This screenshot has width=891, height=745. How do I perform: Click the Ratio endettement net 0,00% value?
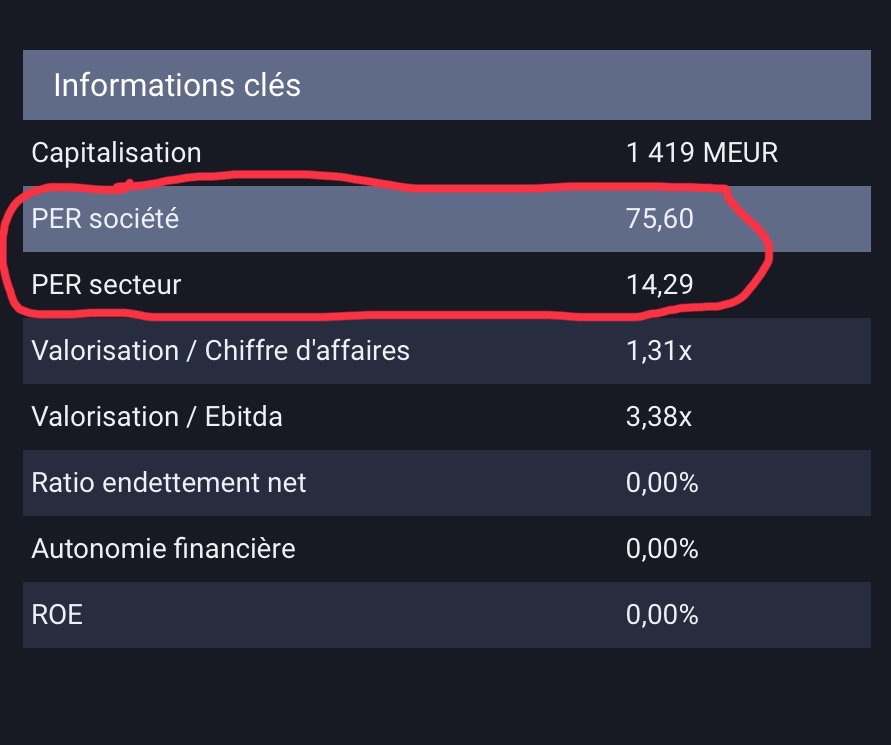click(x=662, y=483)
